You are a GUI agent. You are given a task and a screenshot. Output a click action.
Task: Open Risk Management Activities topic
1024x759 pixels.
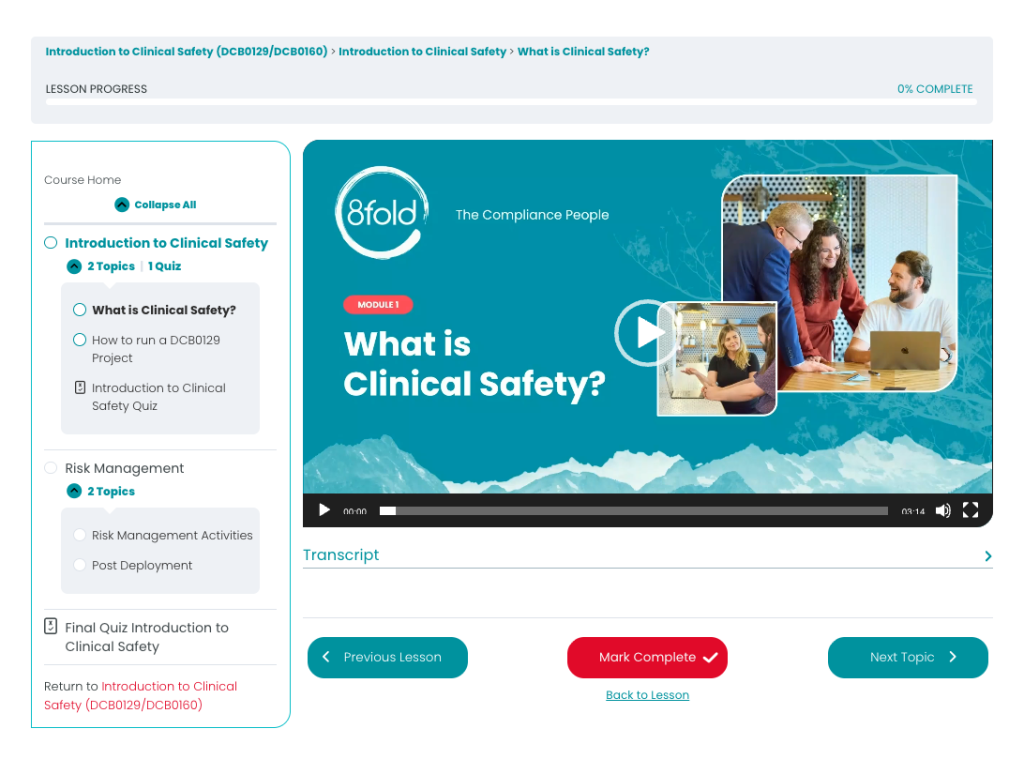pyautogui.click(x=172, y=535)
